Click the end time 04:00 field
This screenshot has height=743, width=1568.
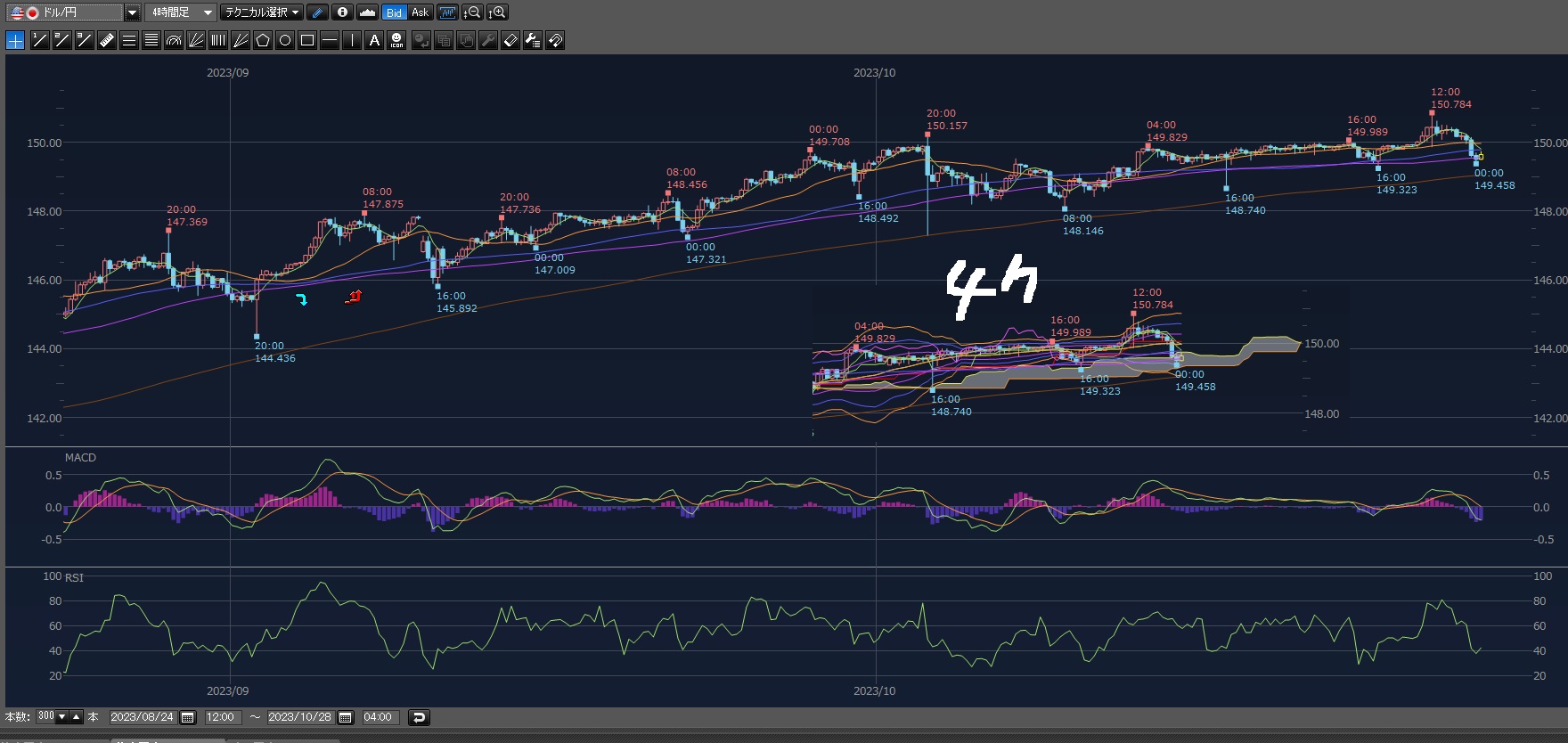click(x=378, y=717)
